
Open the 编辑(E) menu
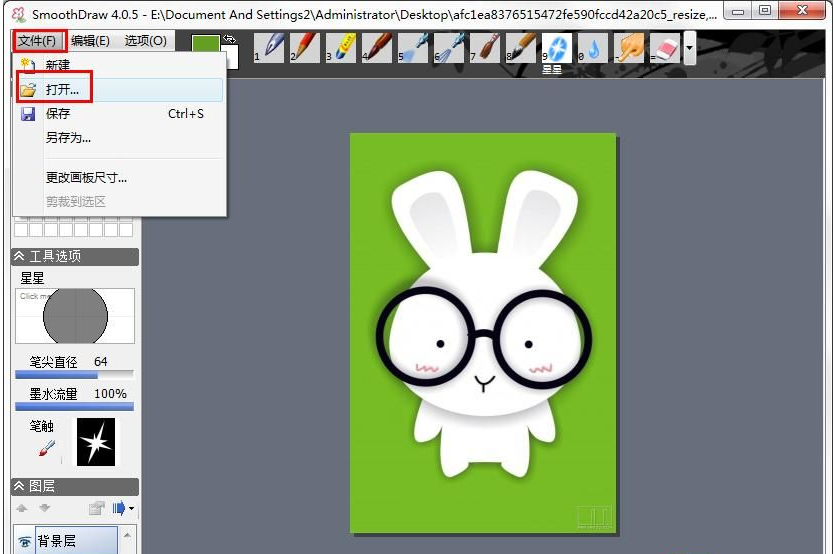point(90,41)
